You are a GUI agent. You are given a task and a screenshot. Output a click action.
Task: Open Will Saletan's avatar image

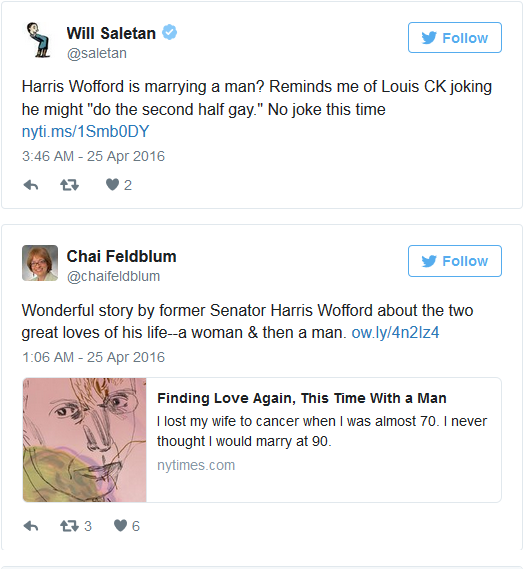40,40
